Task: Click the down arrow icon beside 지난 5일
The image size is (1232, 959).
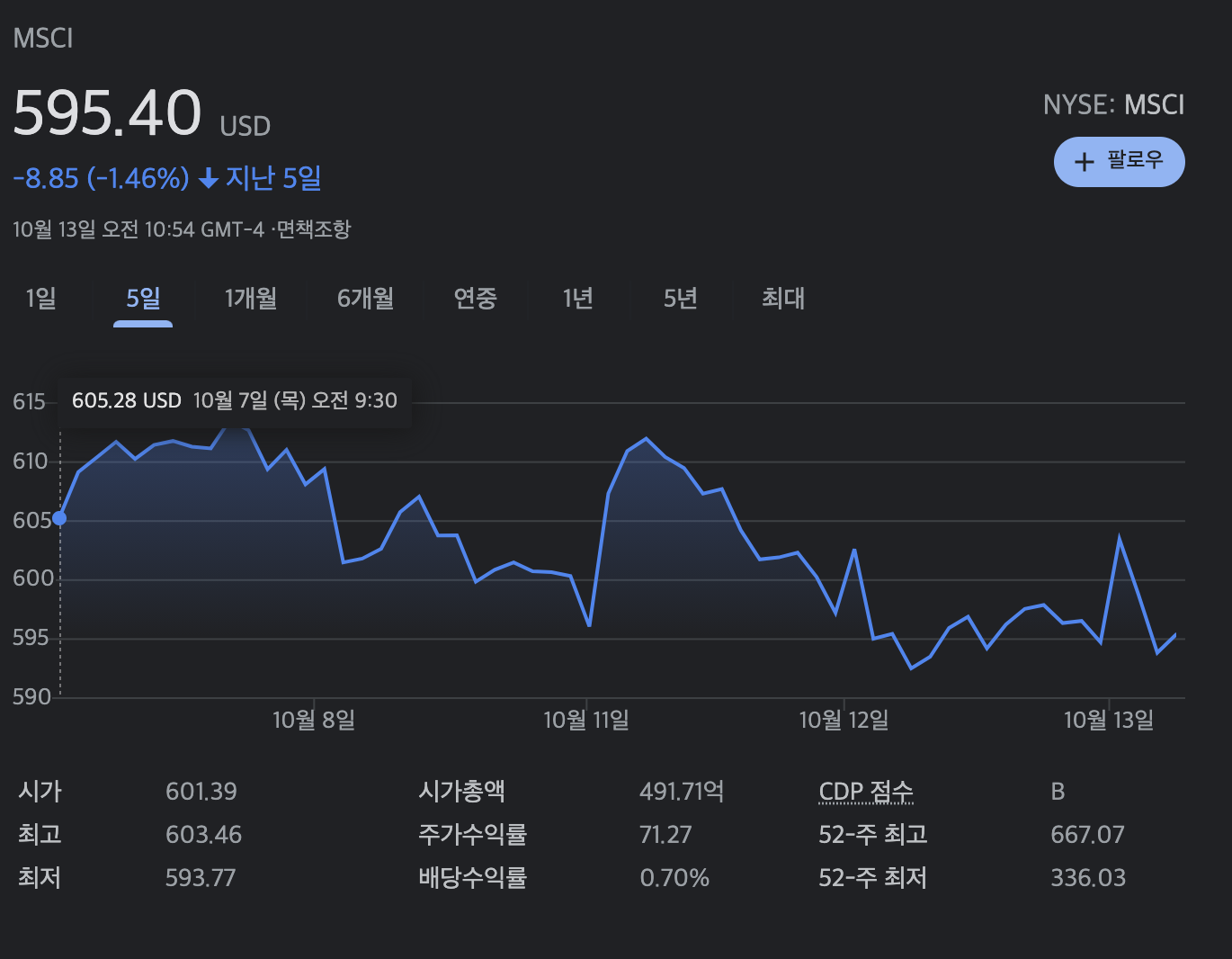Action: (208, 179)
